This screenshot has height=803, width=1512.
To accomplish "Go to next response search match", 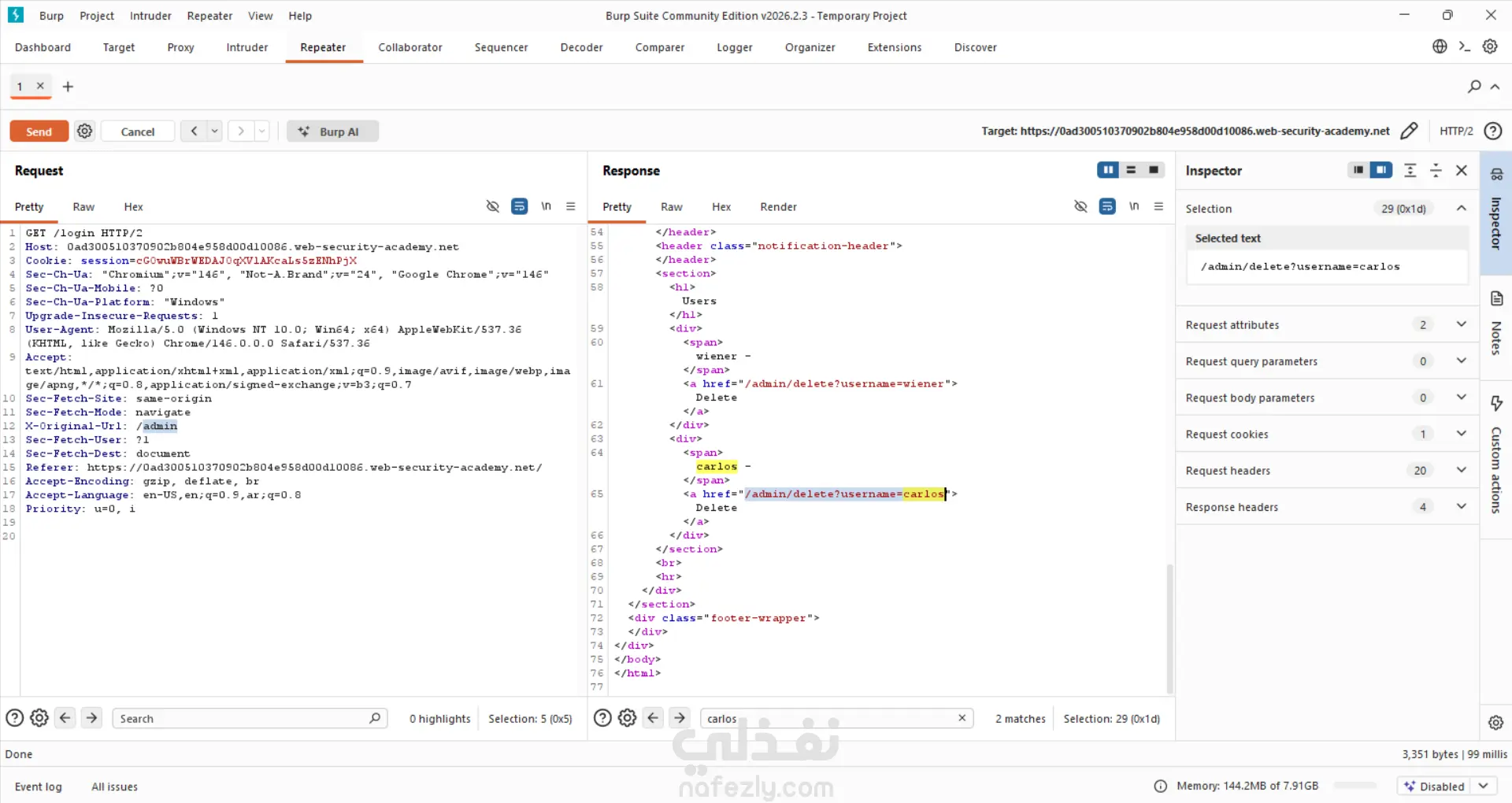I will tap(680, 718).
